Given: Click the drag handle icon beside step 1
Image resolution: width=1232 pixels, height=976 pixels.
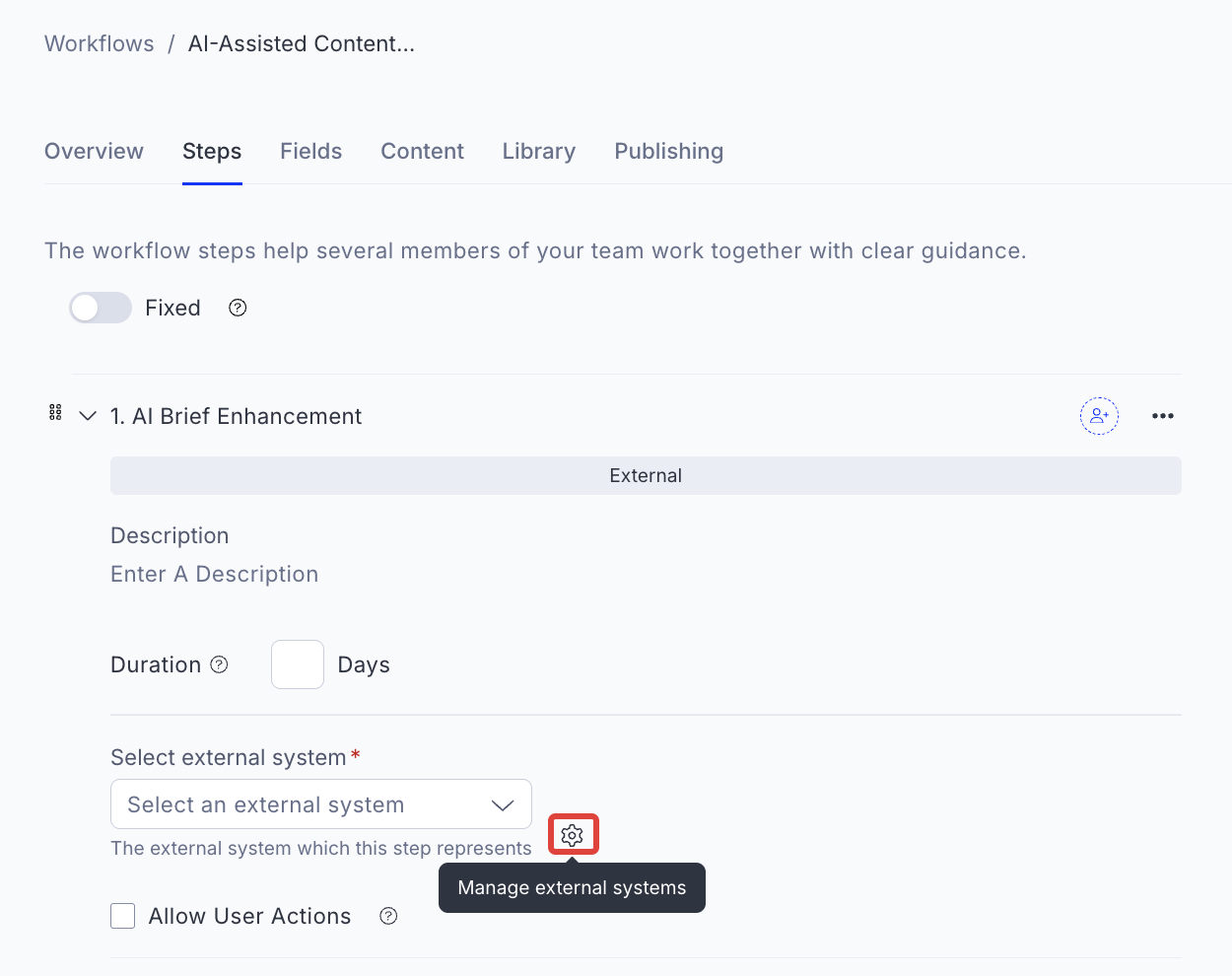Looking at the screenshot, I should [55, 412].
